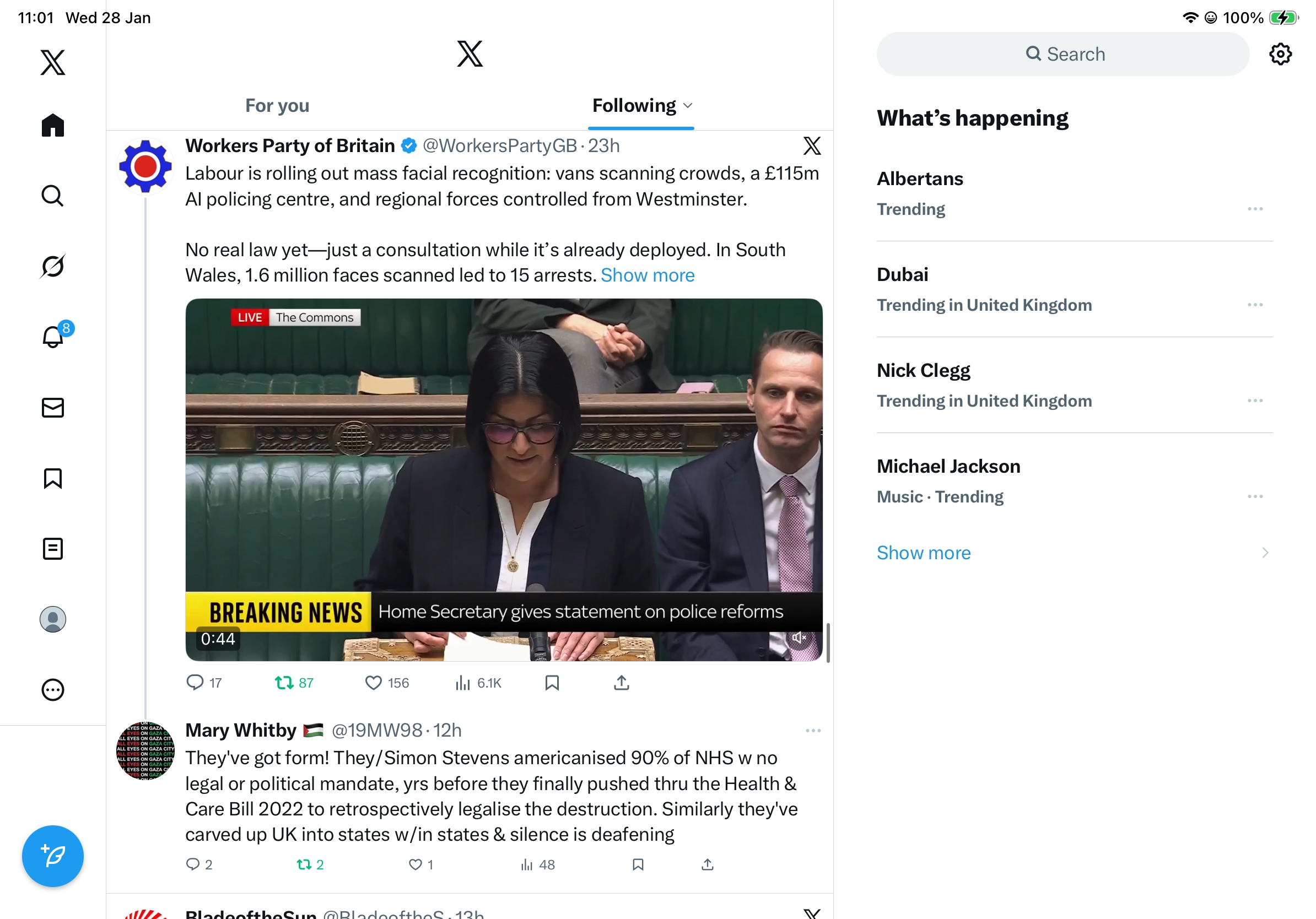Expand the Following tab dropdown arrow
1316x919 pixels.
click(x=688, y=105)
